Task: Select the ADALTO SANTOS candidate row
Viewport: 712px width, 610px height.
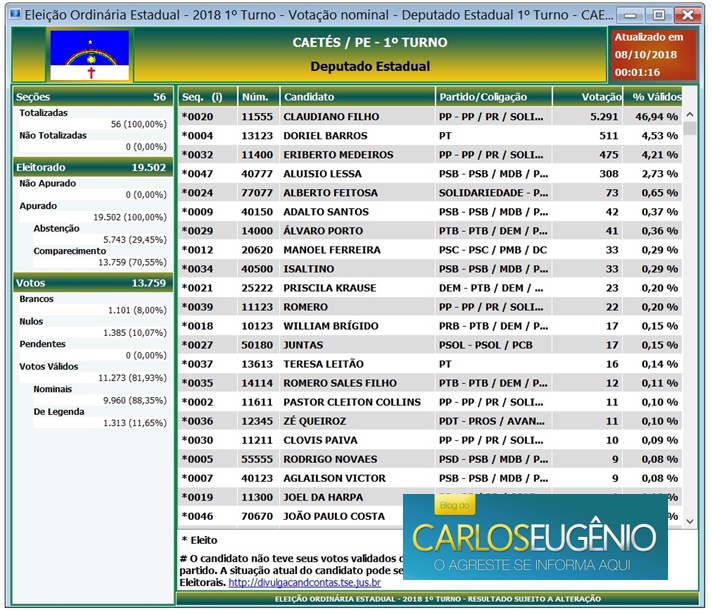Action: pos(430,212)
